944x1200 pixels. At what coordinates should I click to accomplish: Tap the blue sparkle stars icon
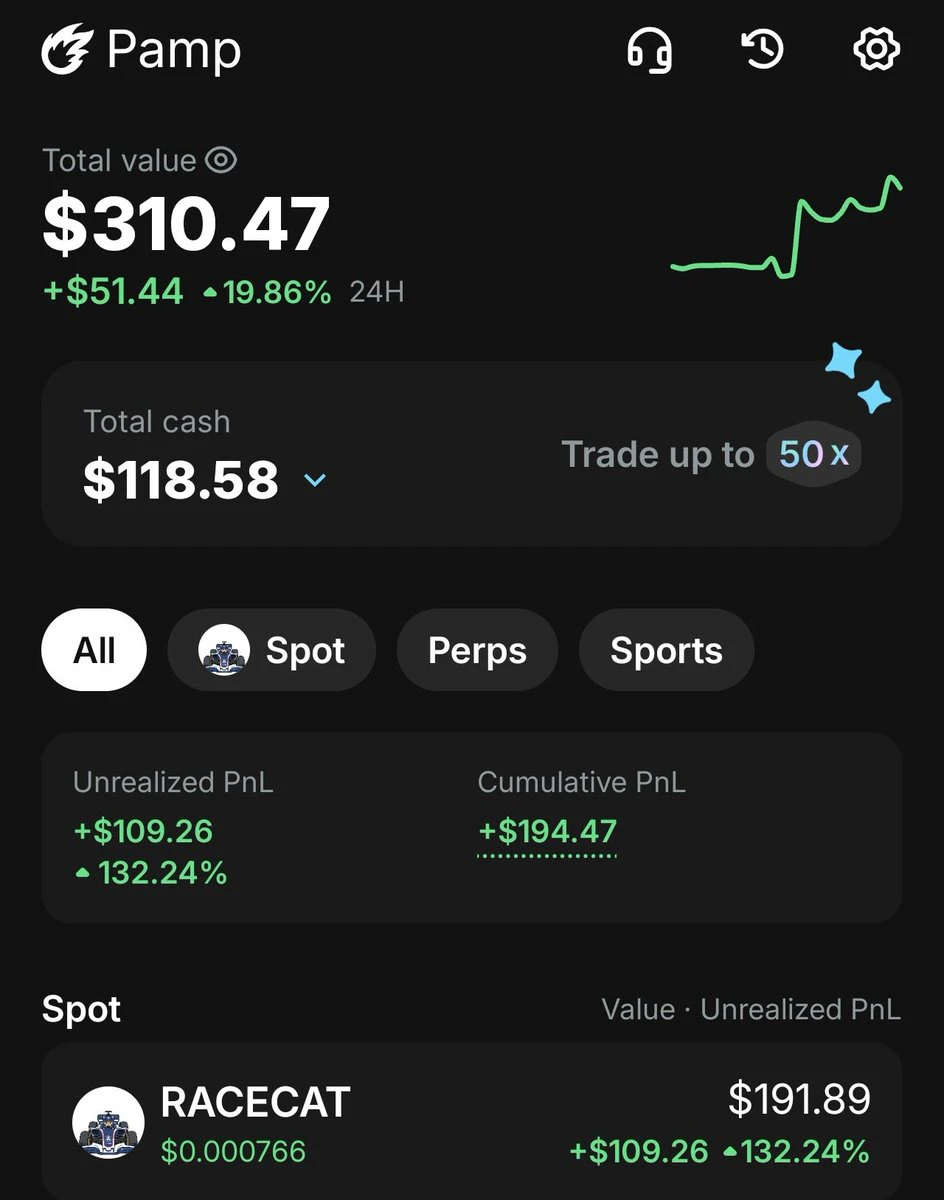(858, 378)
